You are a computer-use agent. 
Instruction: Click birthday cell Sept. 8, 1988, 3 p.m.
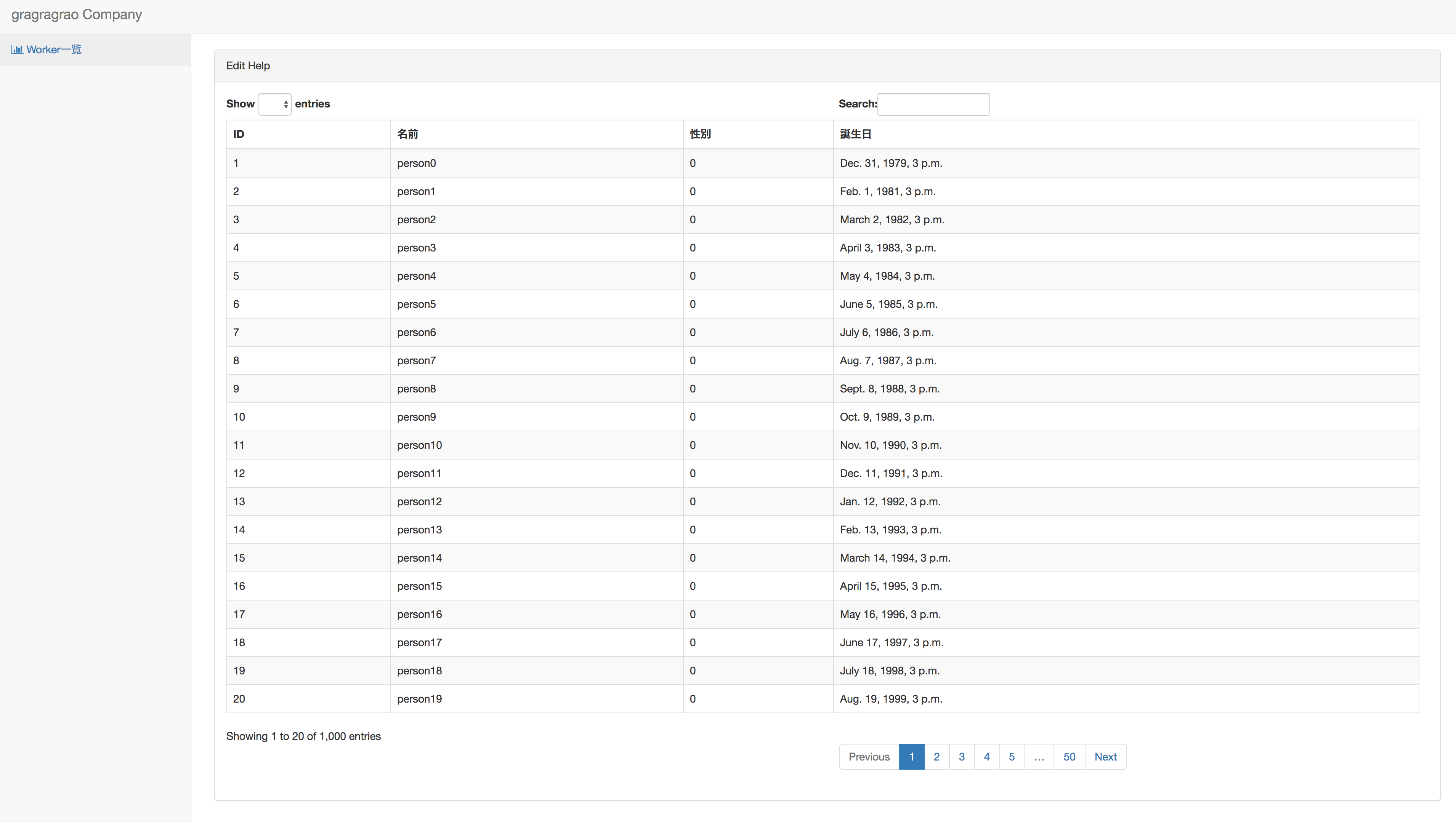(1126, 389)
